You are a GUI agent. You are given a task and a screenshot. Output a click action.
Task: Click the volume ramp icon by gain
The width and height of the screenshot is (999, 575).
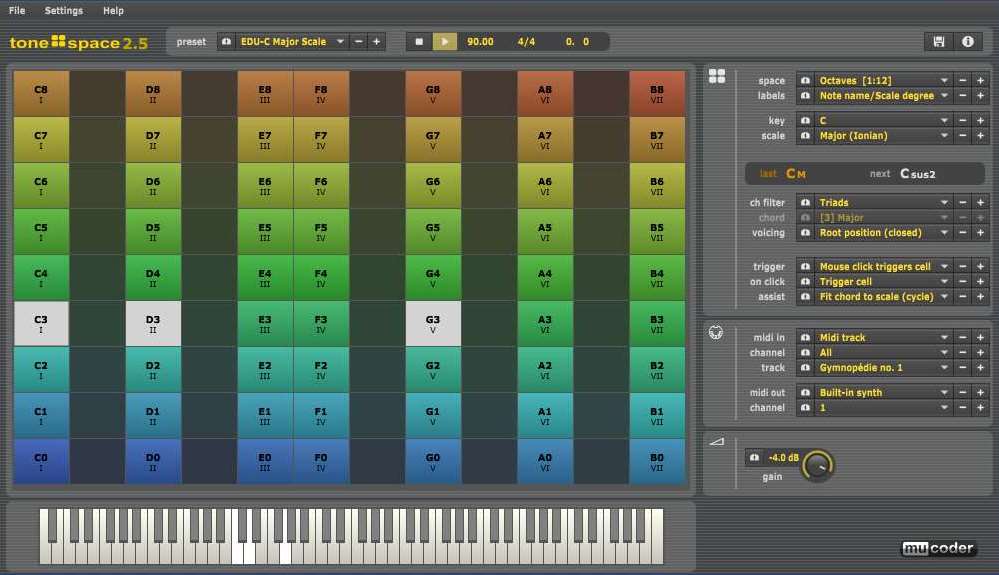pos(716,440)
